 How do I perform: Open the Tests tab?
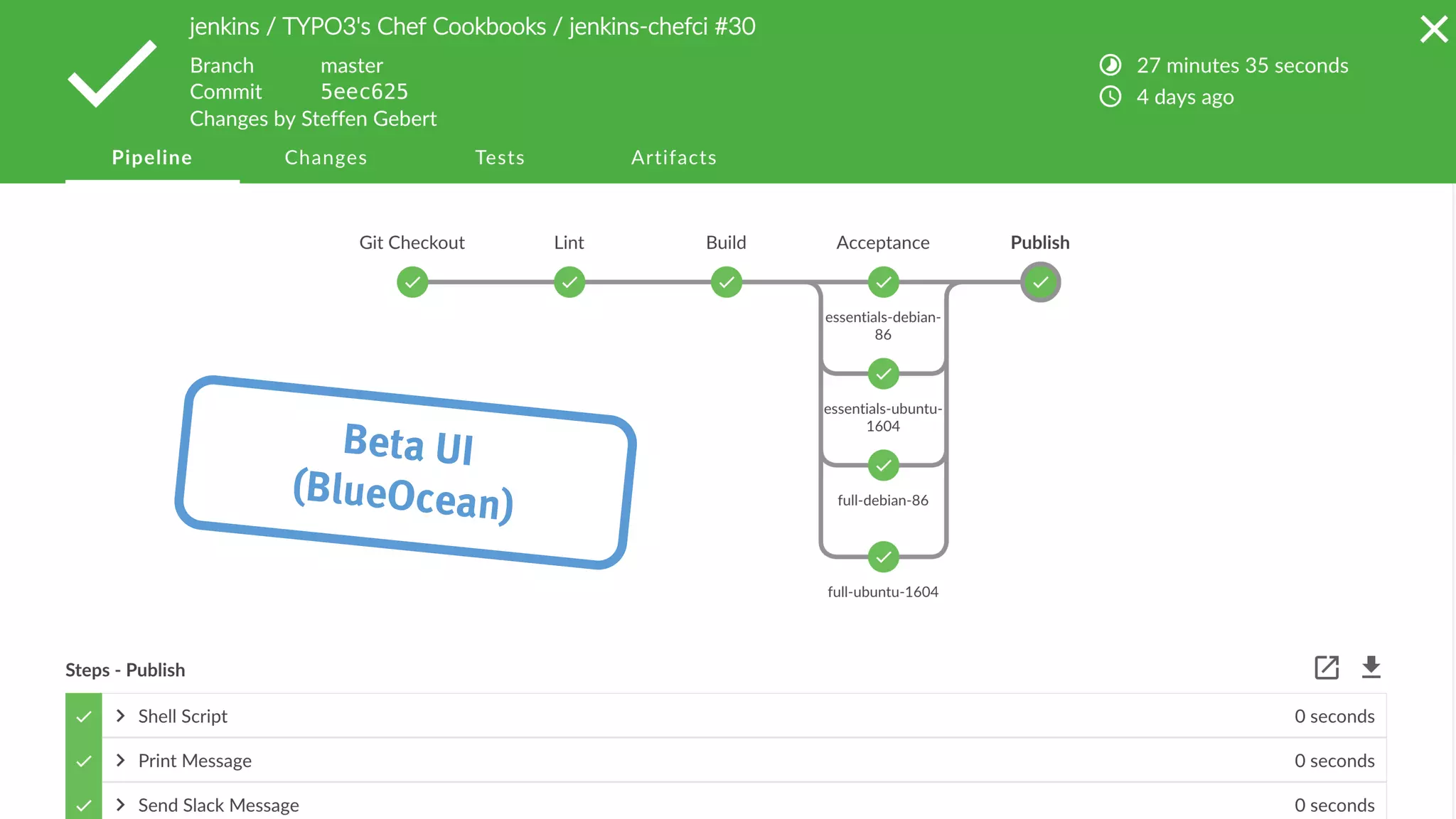click(500, 158)
